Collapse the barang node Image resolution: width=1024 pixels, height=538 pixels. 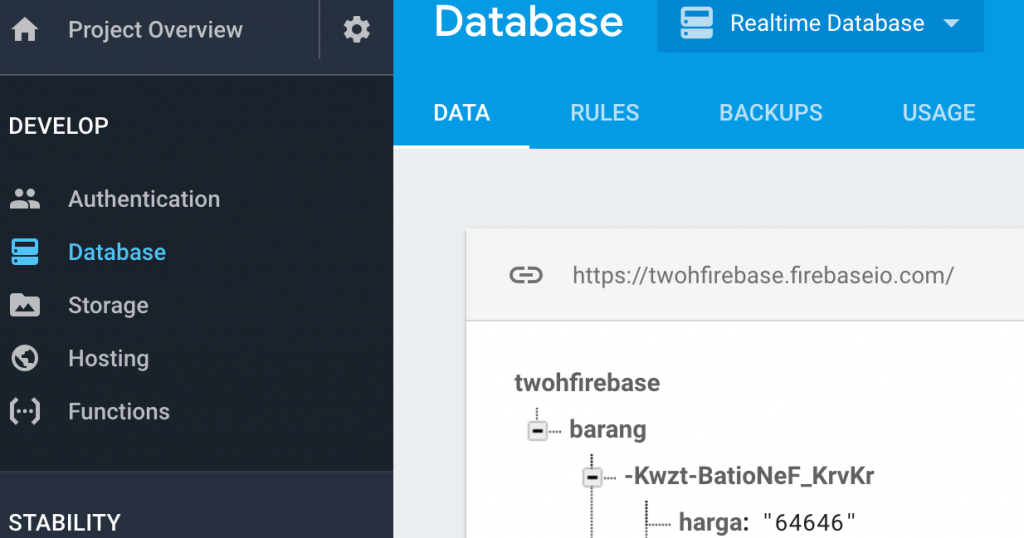537,430
